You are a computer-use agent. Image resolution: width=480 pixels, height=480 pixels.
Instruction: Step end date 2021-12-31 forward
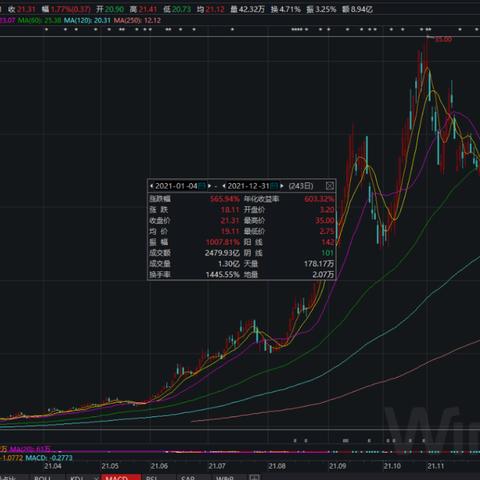click(x=282, y=186)
